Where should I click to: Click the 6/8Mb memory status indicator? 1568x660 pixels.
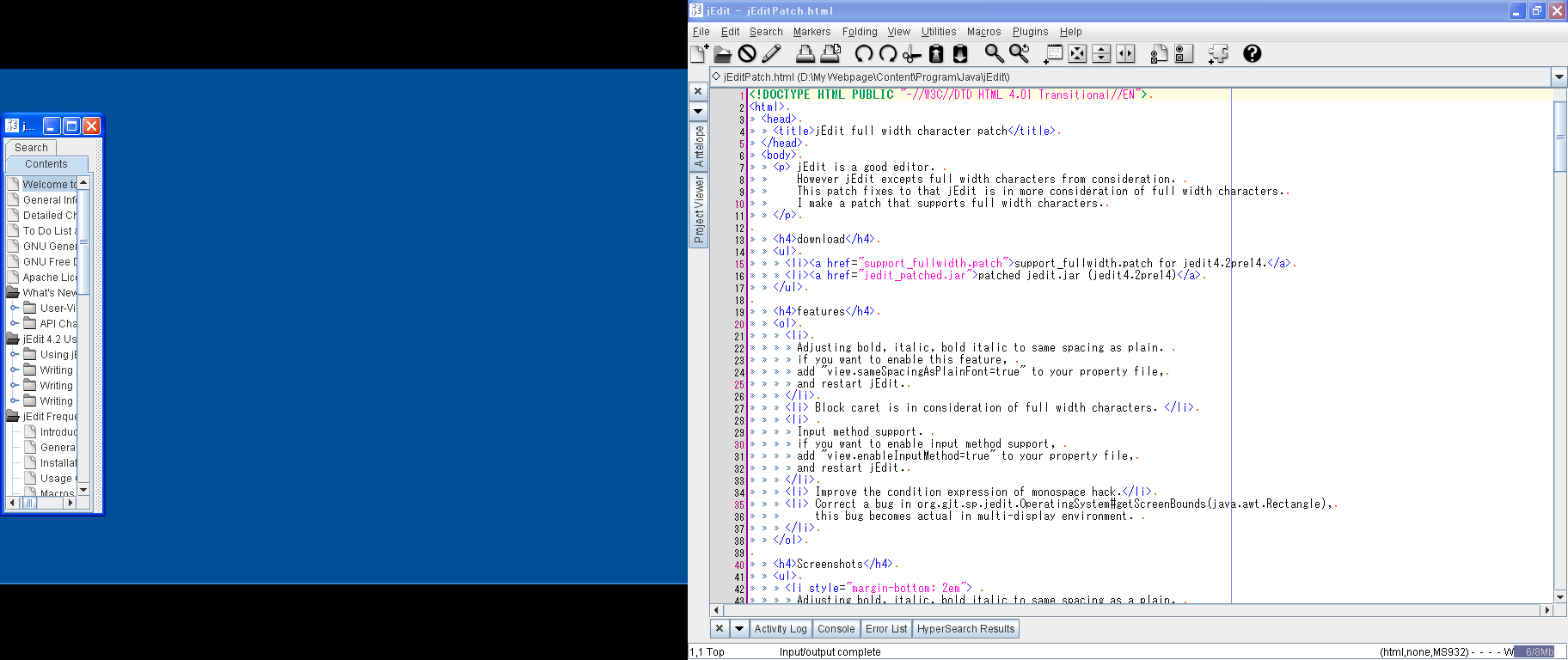(x=1535, y=652)
